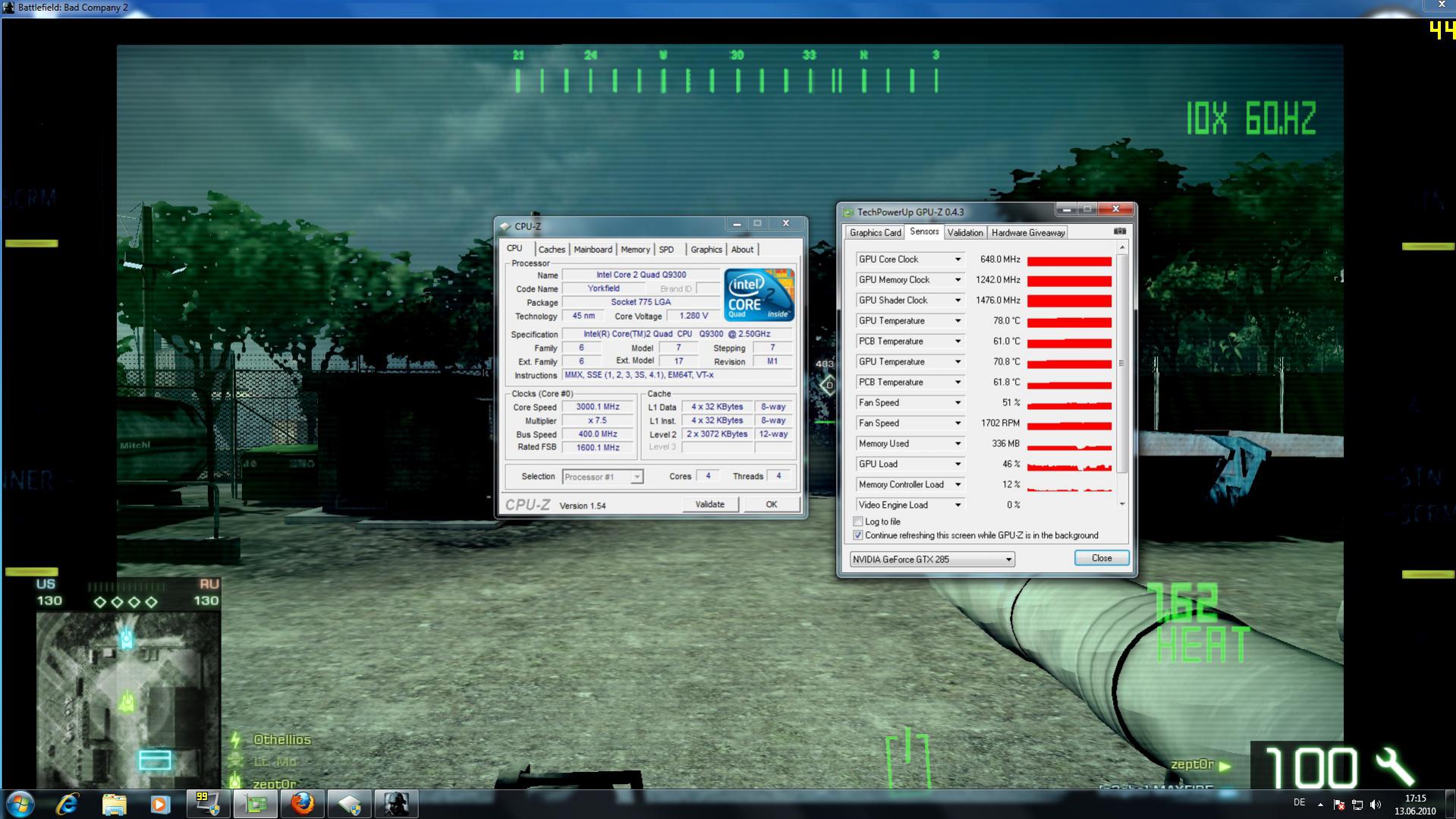Open the Memory Controller Load dropdown
This screenshot has width=1456, height=819.
pos(958,485)
